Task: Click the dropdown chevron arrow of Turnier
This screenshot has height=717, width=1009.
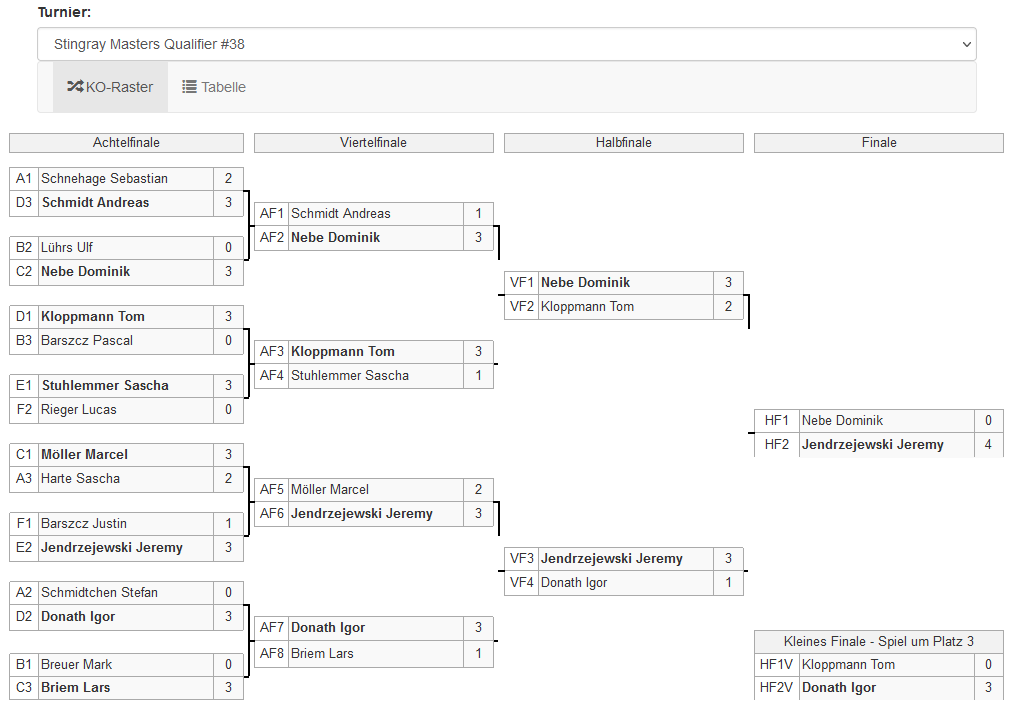Action: pos(965,44)
